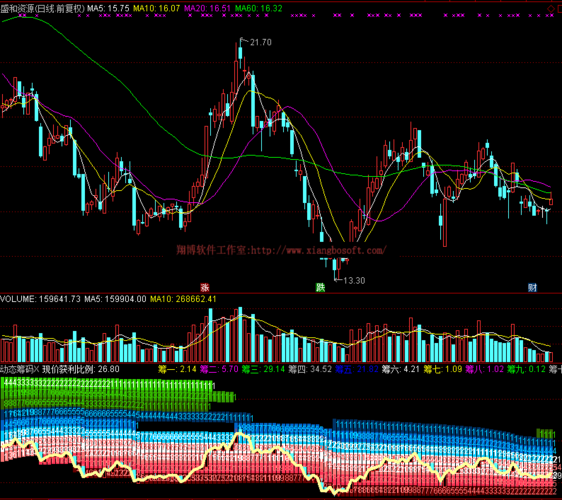Click the red 涨 marker icon

(x=205, y=287)
